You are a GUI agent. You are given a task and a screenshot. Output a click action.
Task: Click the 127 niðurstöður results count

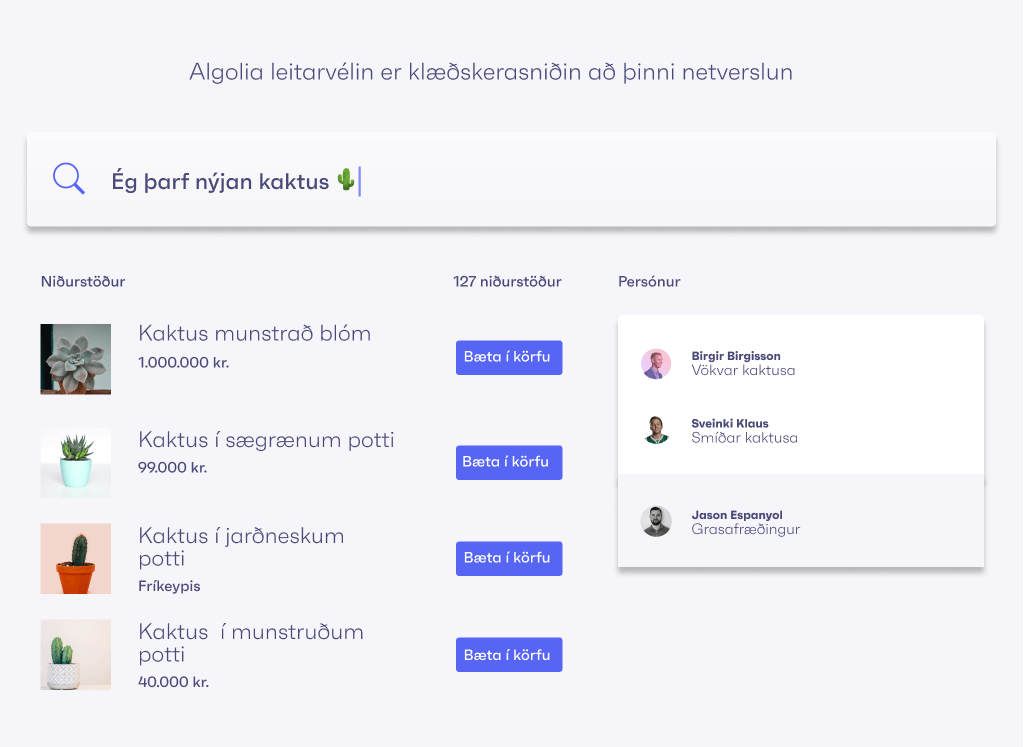[x=506, y=281]
